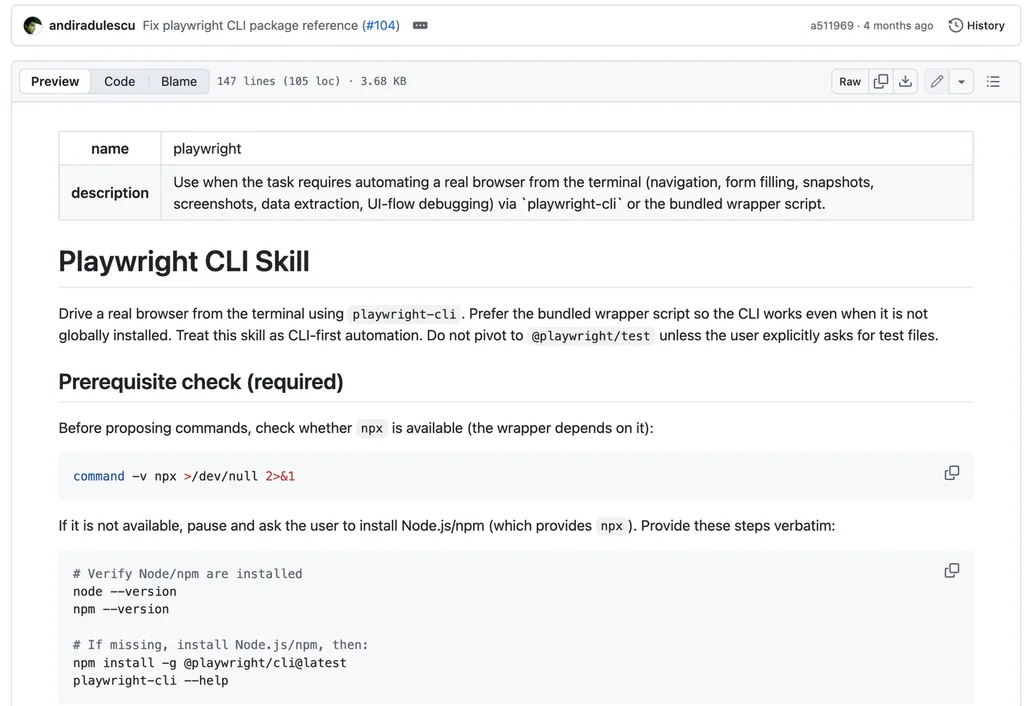
Task: Click the 'playwright' name table cell
Action: pyautogui.click(x=567, y=149)
